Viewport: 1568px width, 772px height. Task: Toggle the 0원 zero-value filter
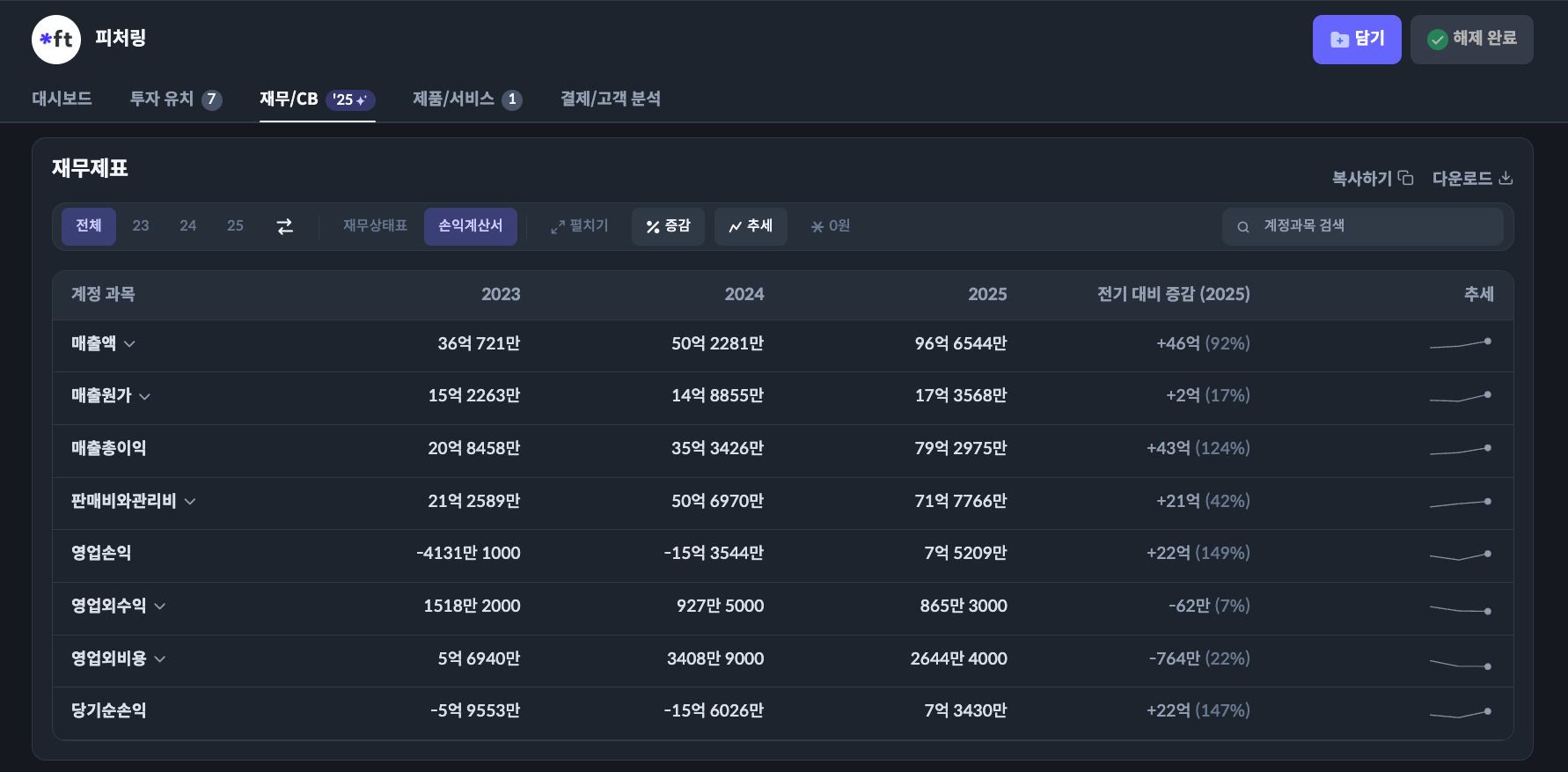pos(830,226)
